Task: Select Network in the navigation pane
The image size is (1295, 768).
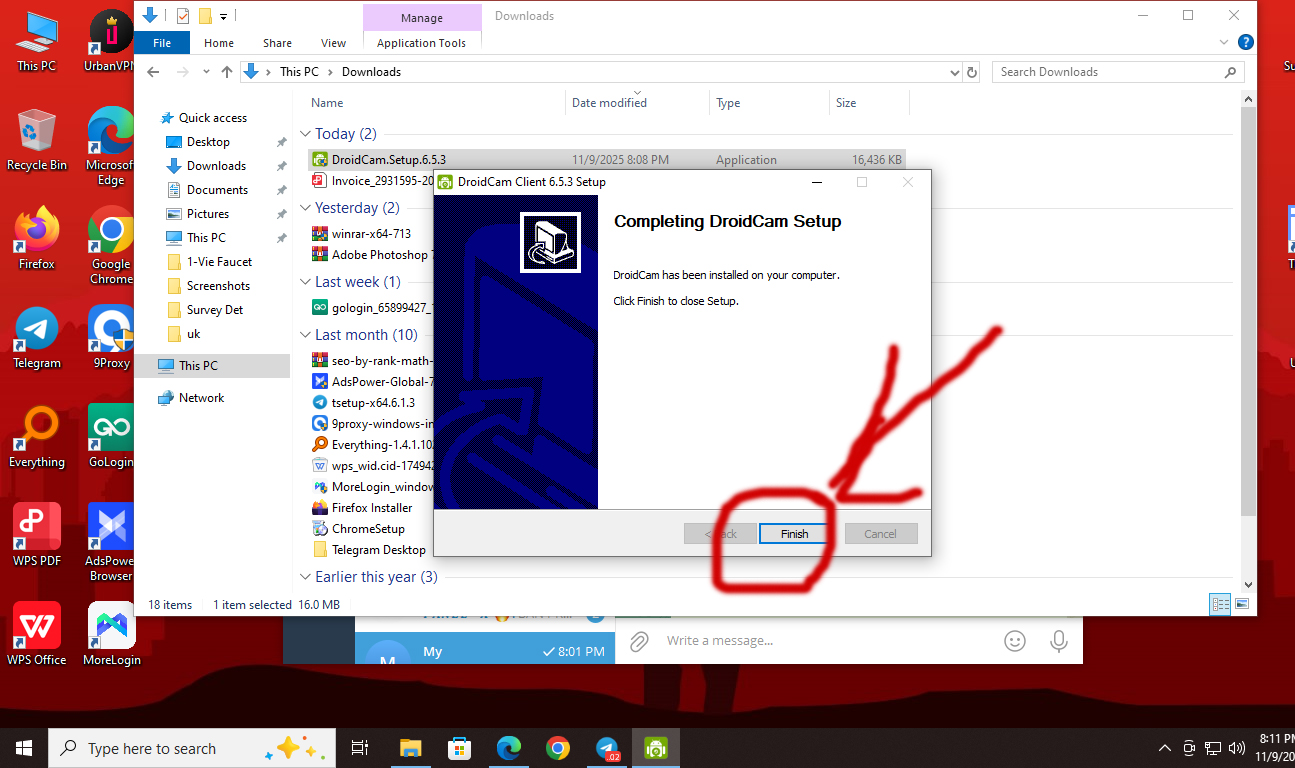Action: pyautogui.click(x=201, y=398)
